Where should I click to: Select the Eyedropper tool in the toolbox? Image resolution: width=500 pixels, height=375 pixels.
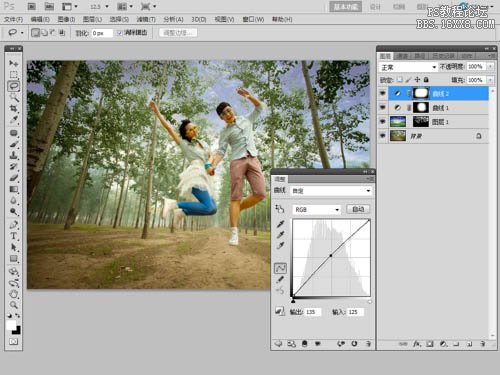pos(14,120)
